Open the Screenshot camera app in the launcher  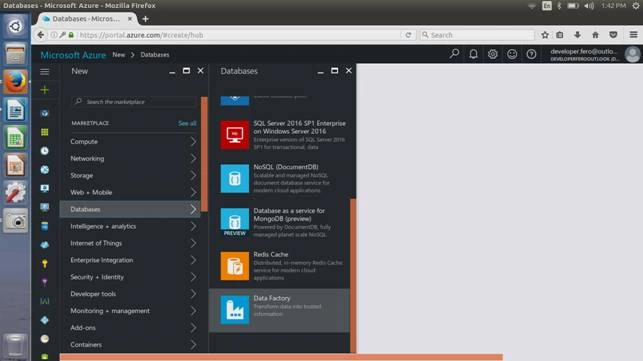click(x=16, y=221)
